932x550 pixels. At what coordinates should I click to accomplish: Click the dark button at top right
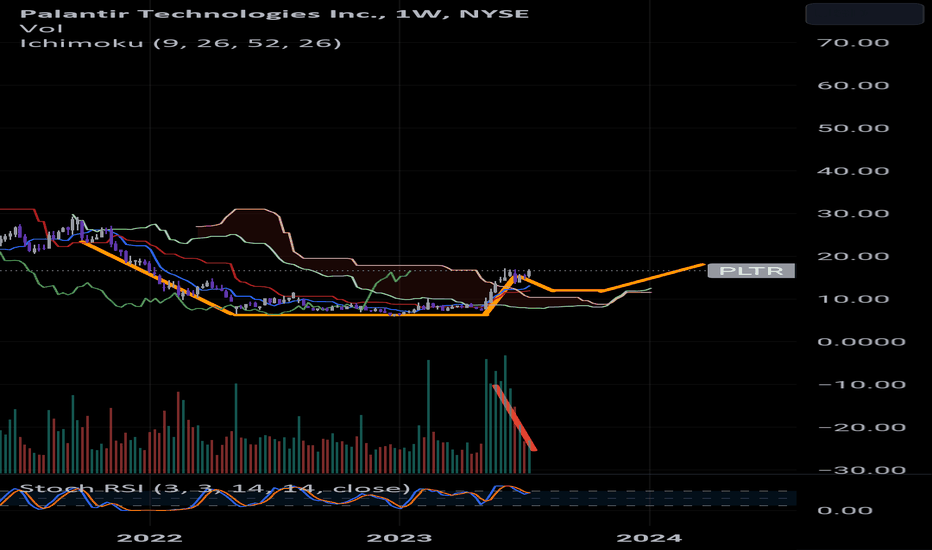click(864, 14)
